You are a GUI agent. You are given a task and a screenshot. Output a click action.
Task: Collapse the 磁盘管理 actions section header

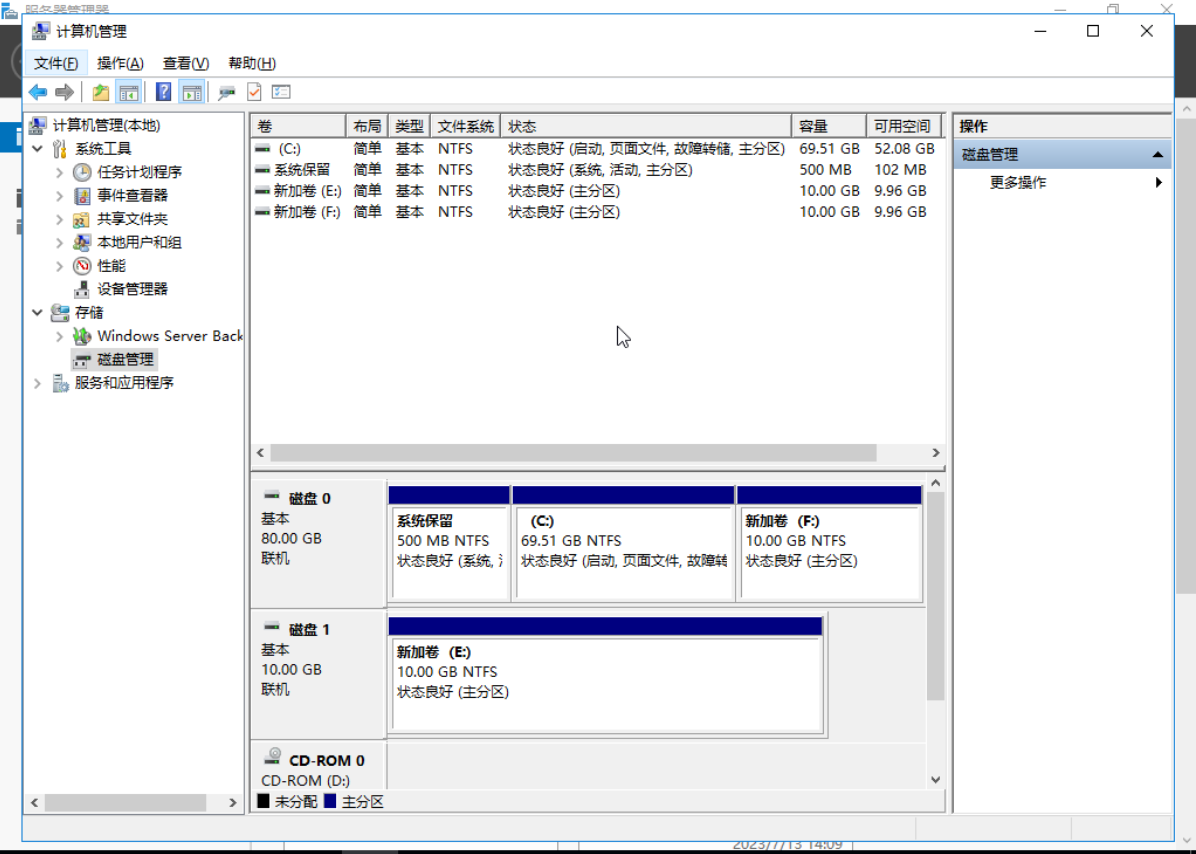pyautogui.click(x=1157, y=155)
